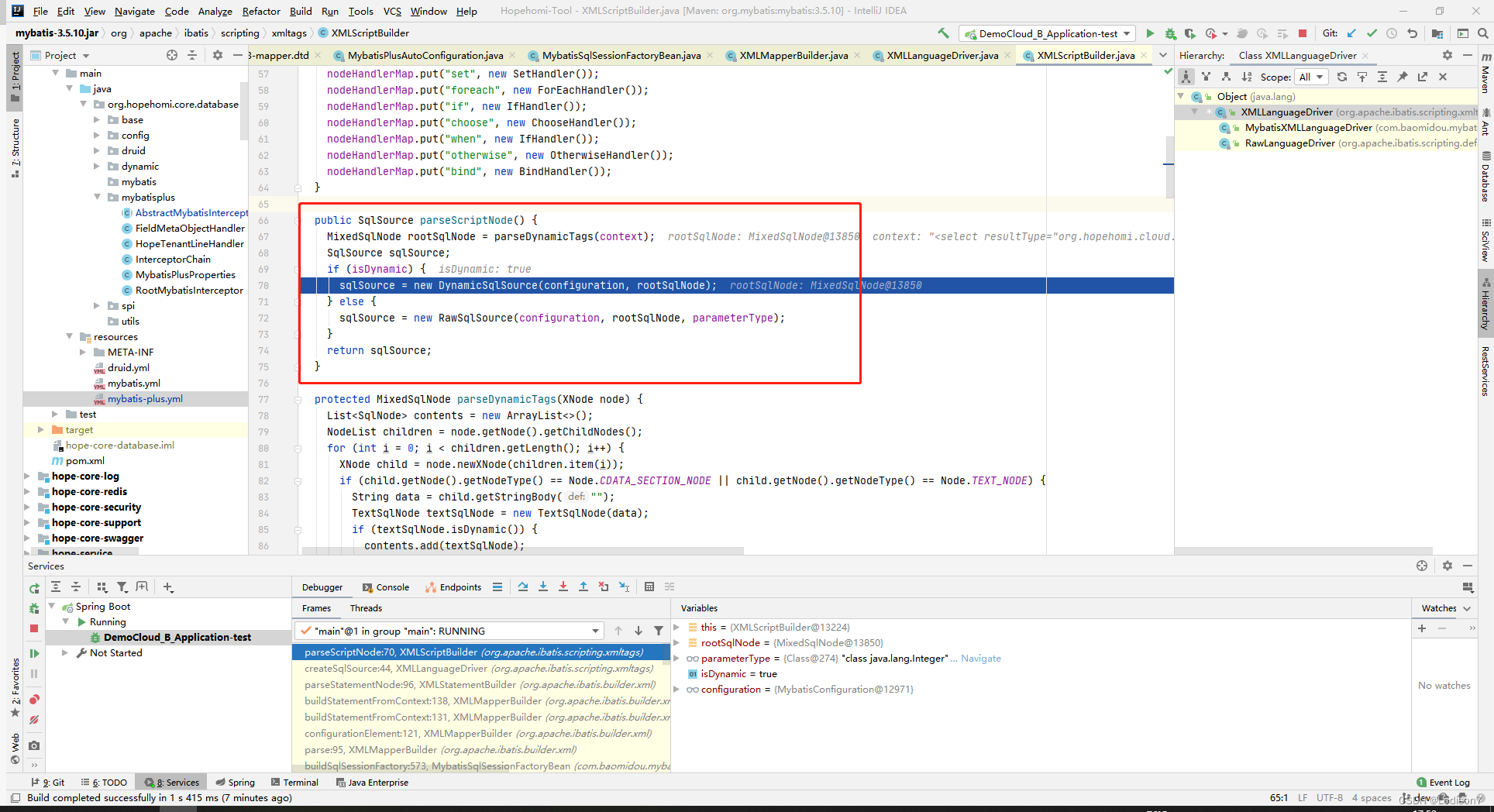Open the VCS menu
The width and height of the screenshot is (1494, 812).
pos(392,11)
